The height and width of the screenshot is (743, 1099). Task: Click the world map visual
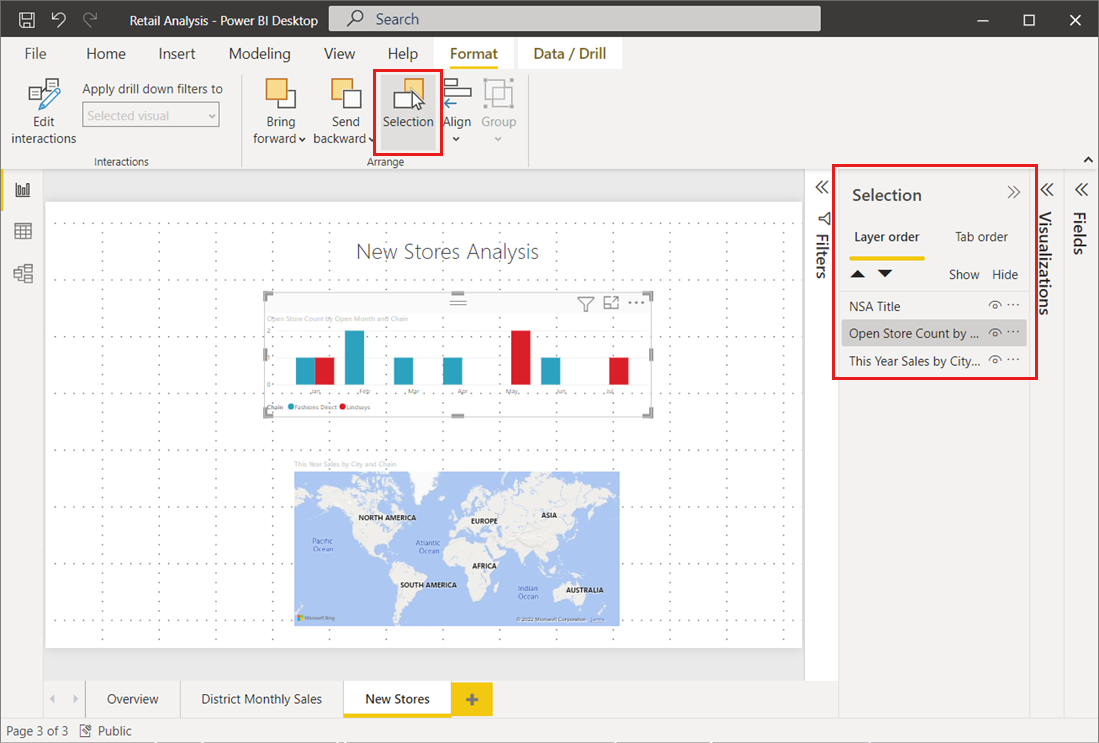(457, 548)
